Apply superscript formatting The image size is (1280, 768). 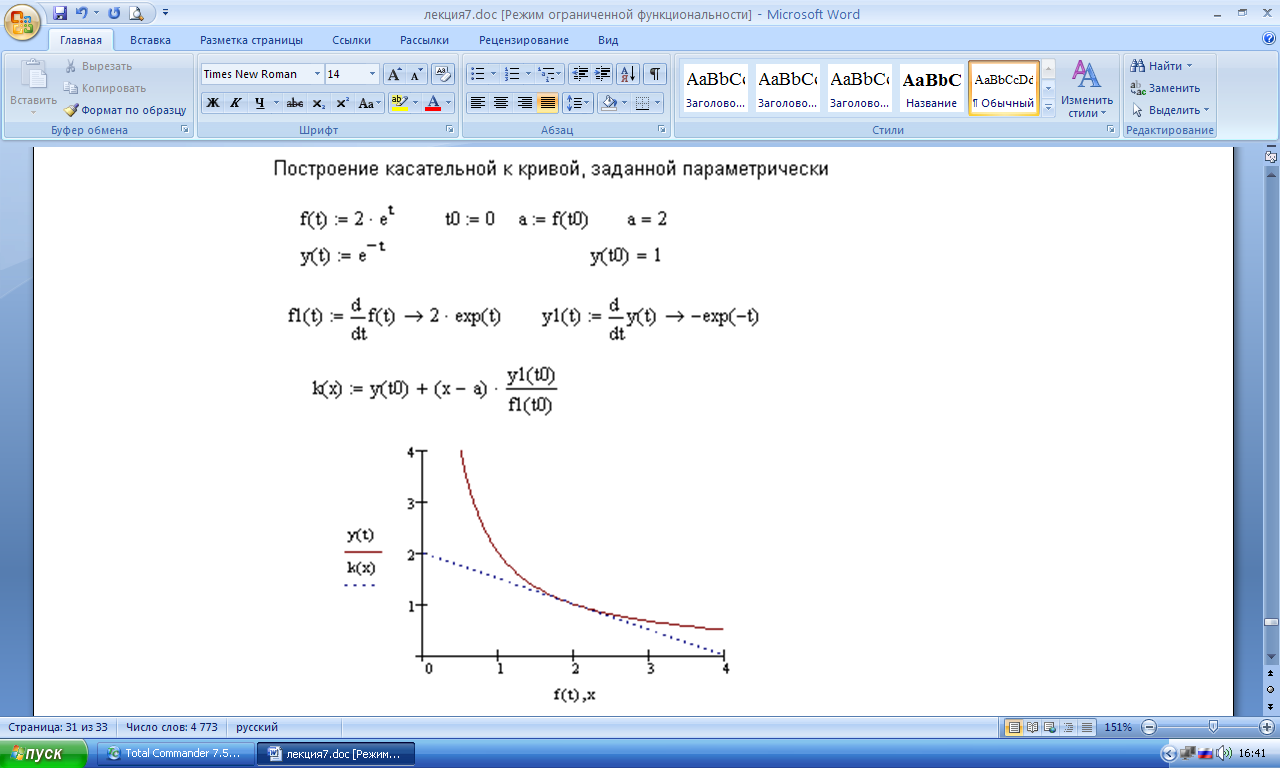click(x=342, y=103)
